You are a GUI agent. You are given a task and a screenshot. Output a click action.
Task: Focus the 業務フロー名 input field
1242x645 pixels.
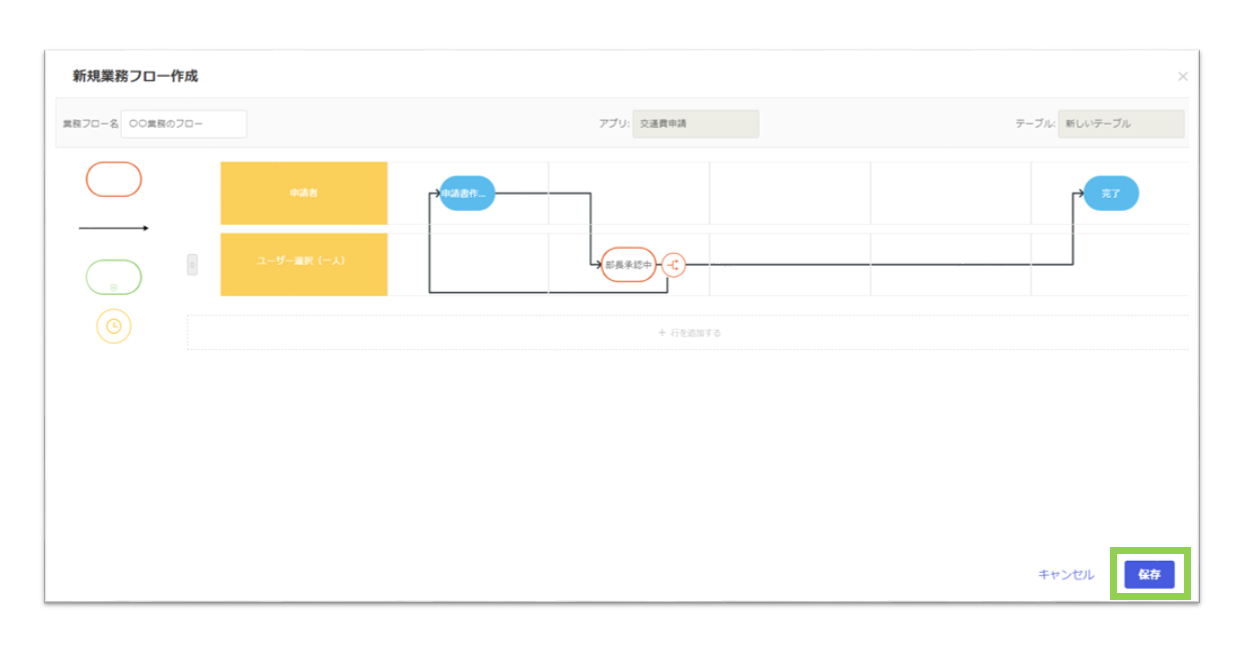(184, 124)
